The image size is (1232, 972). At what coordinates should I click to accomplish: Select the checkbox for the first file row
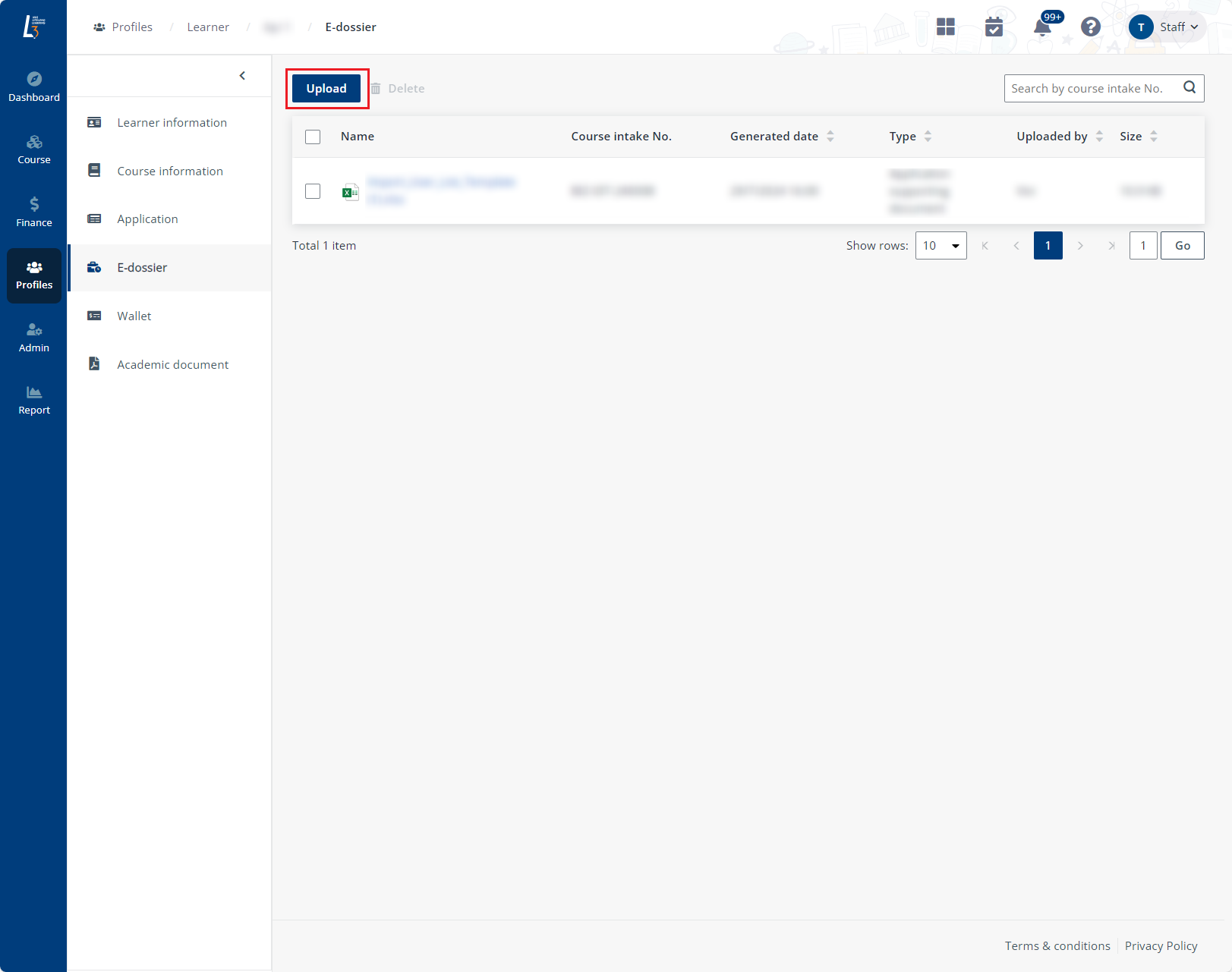tap(313, 191)
